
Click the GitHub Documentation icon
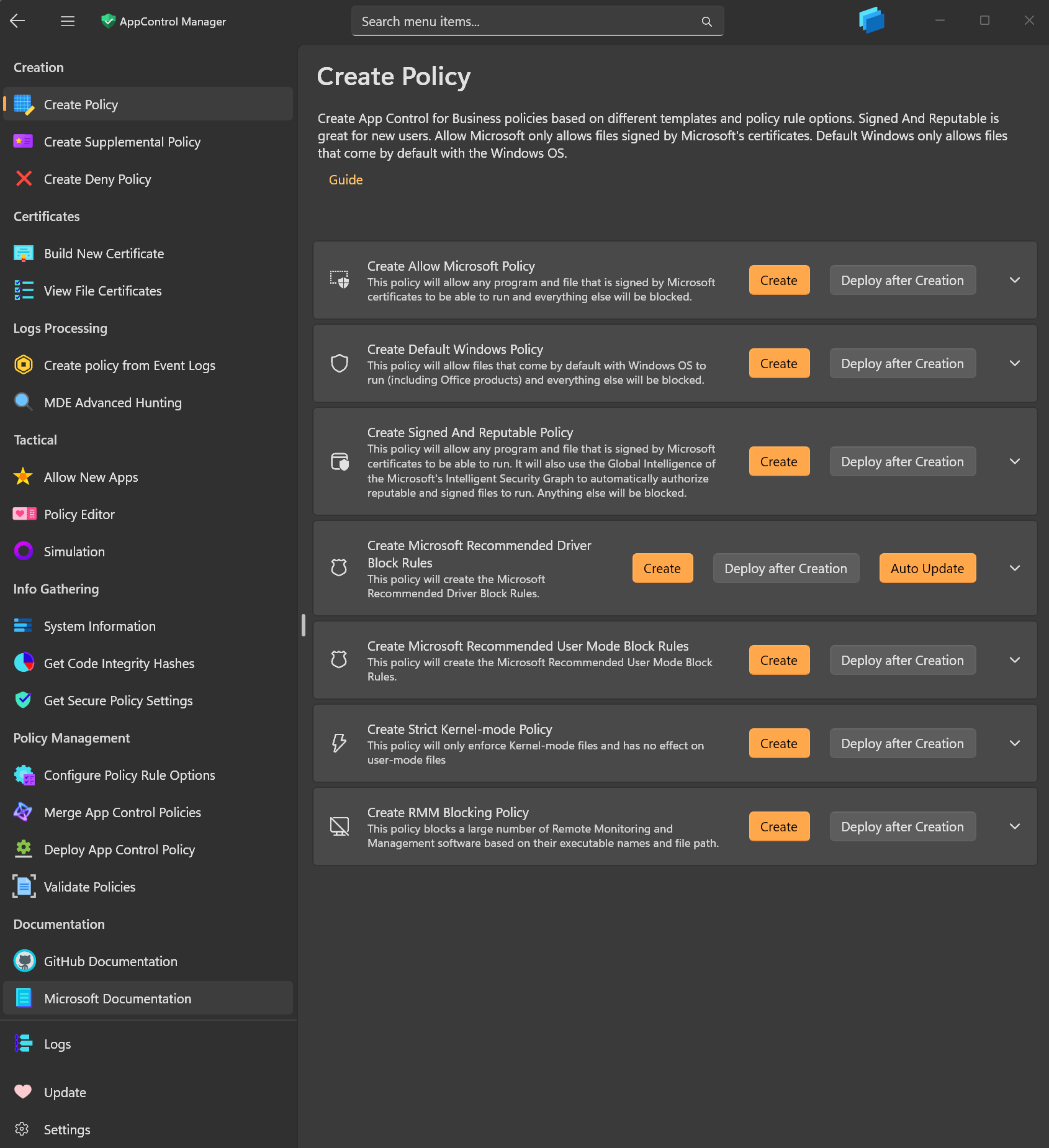(24, 961)
